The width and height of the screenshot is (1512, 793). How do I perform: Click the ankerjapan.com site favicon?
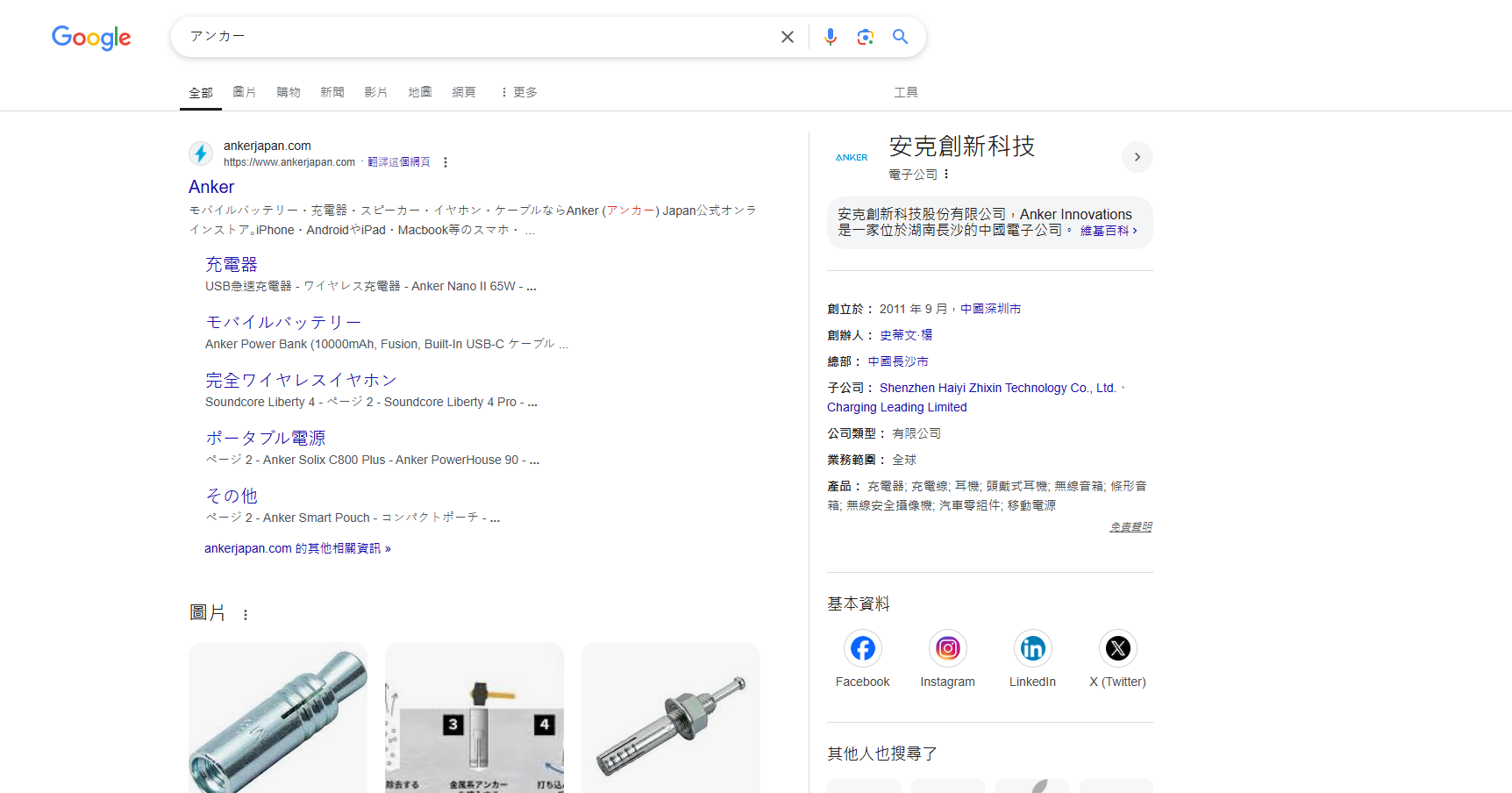click(201, 154)
